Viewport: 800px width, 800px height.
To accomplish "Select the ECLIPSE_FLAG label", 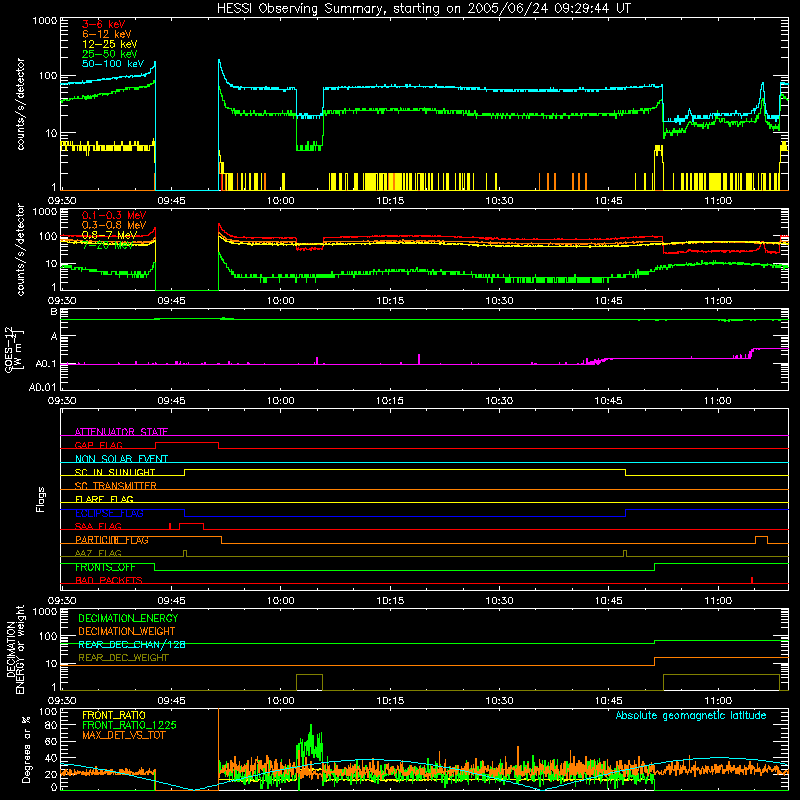I will tap(109, 513).
